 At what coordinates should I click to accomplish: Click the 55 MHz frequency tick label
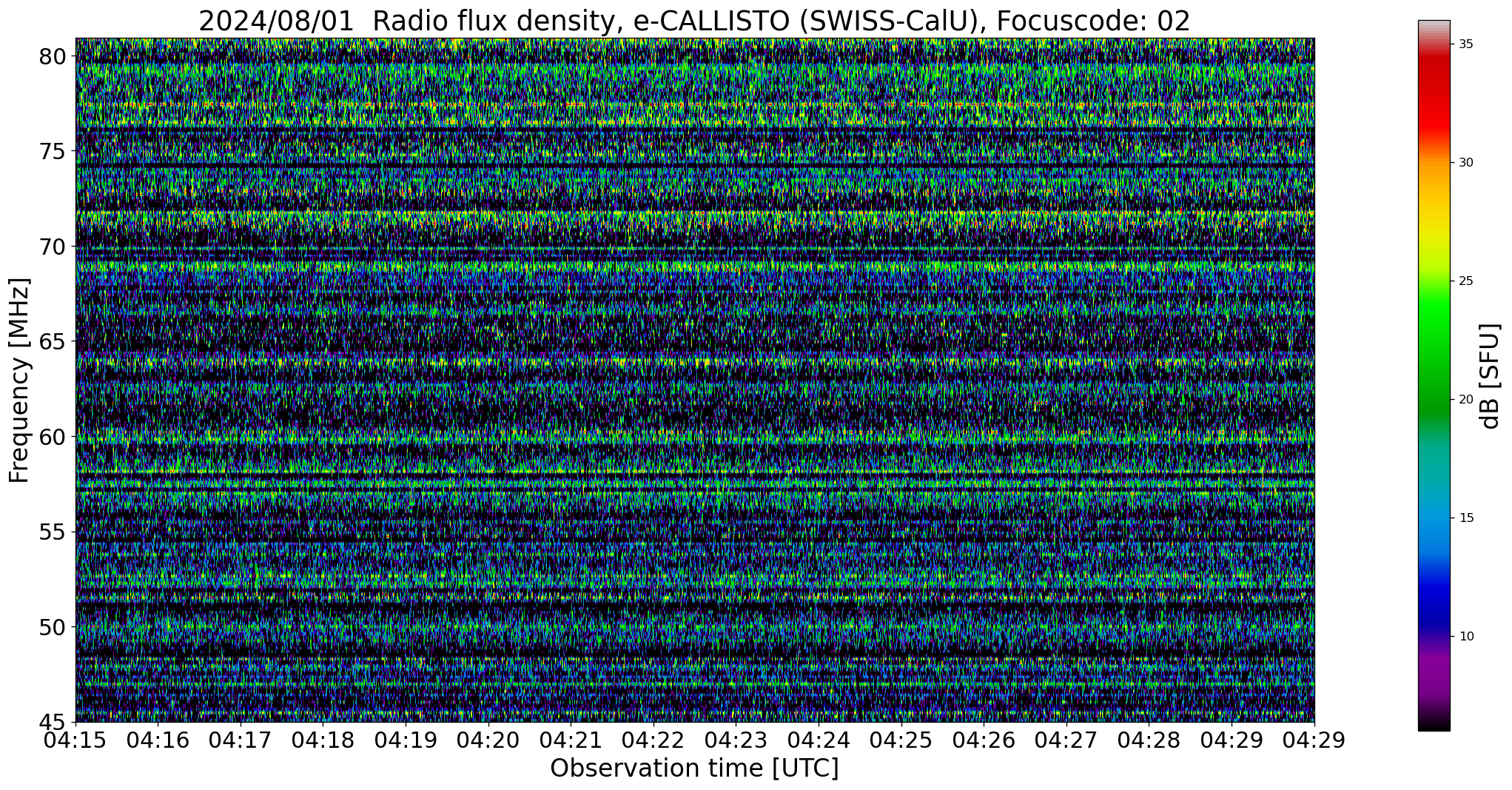click(53, 532)
